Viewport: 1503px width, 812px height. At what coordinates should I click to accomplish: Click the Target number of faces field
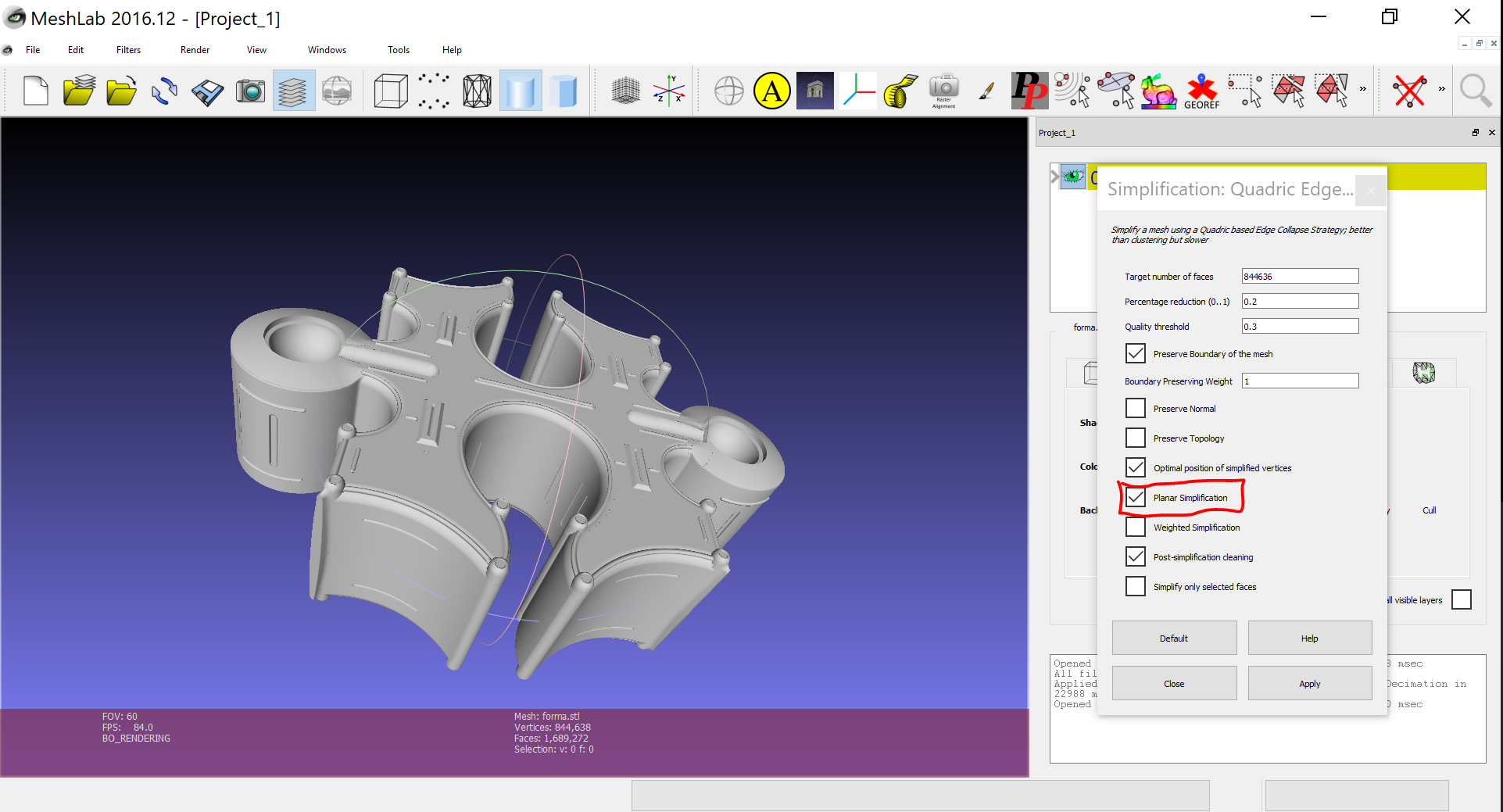click(x=1300, y=277)
